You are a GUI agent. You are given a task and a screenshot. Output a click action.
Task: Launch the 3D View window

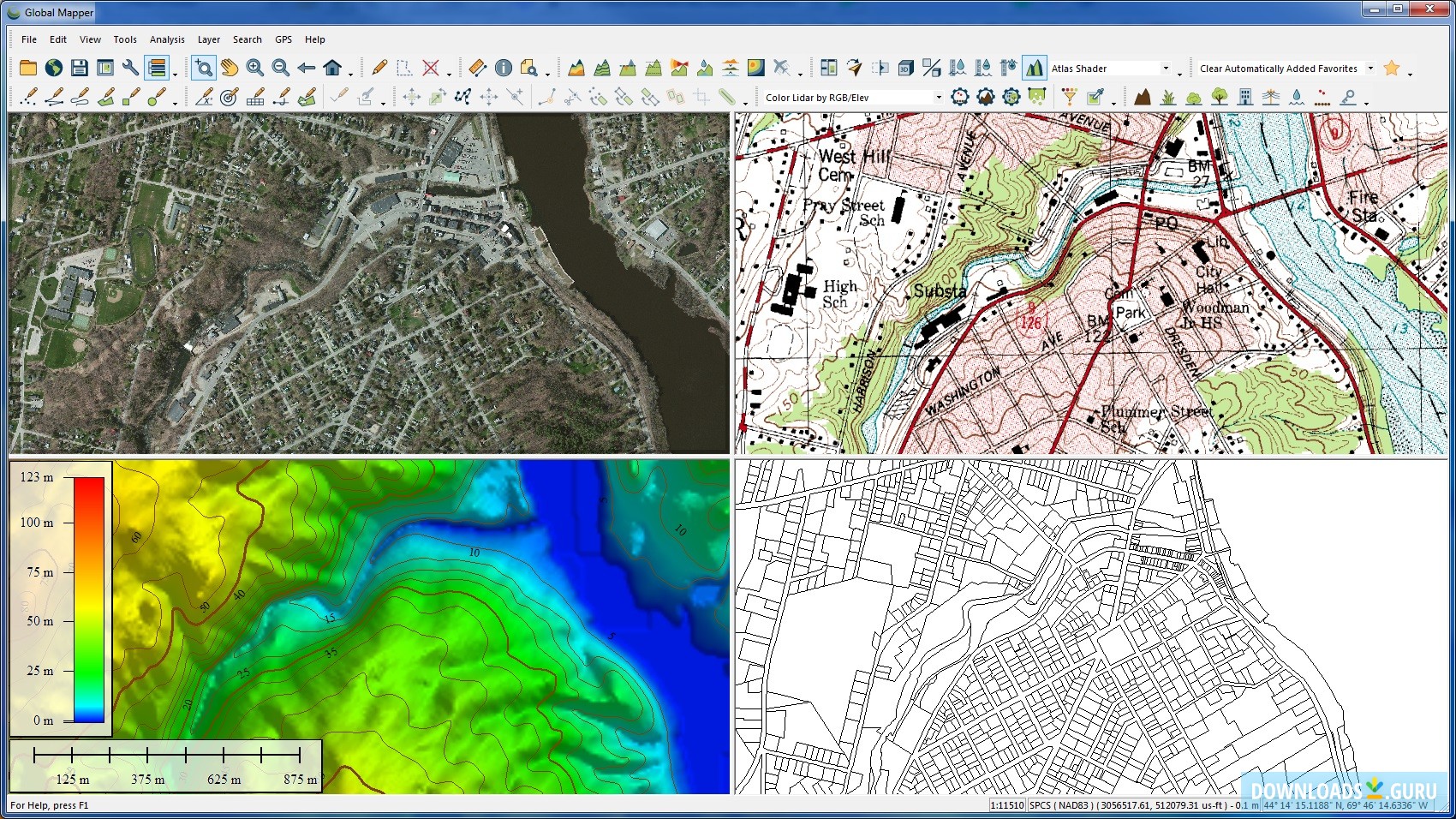(904, 67)
